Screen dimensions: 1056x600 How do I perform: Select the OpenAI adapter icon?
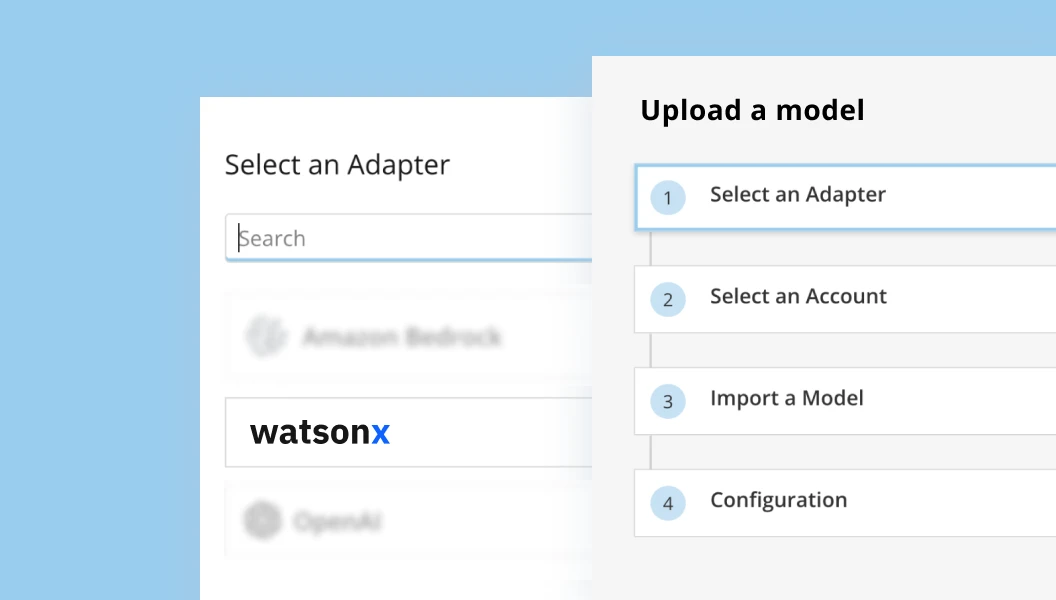click(x=263, y=521)
